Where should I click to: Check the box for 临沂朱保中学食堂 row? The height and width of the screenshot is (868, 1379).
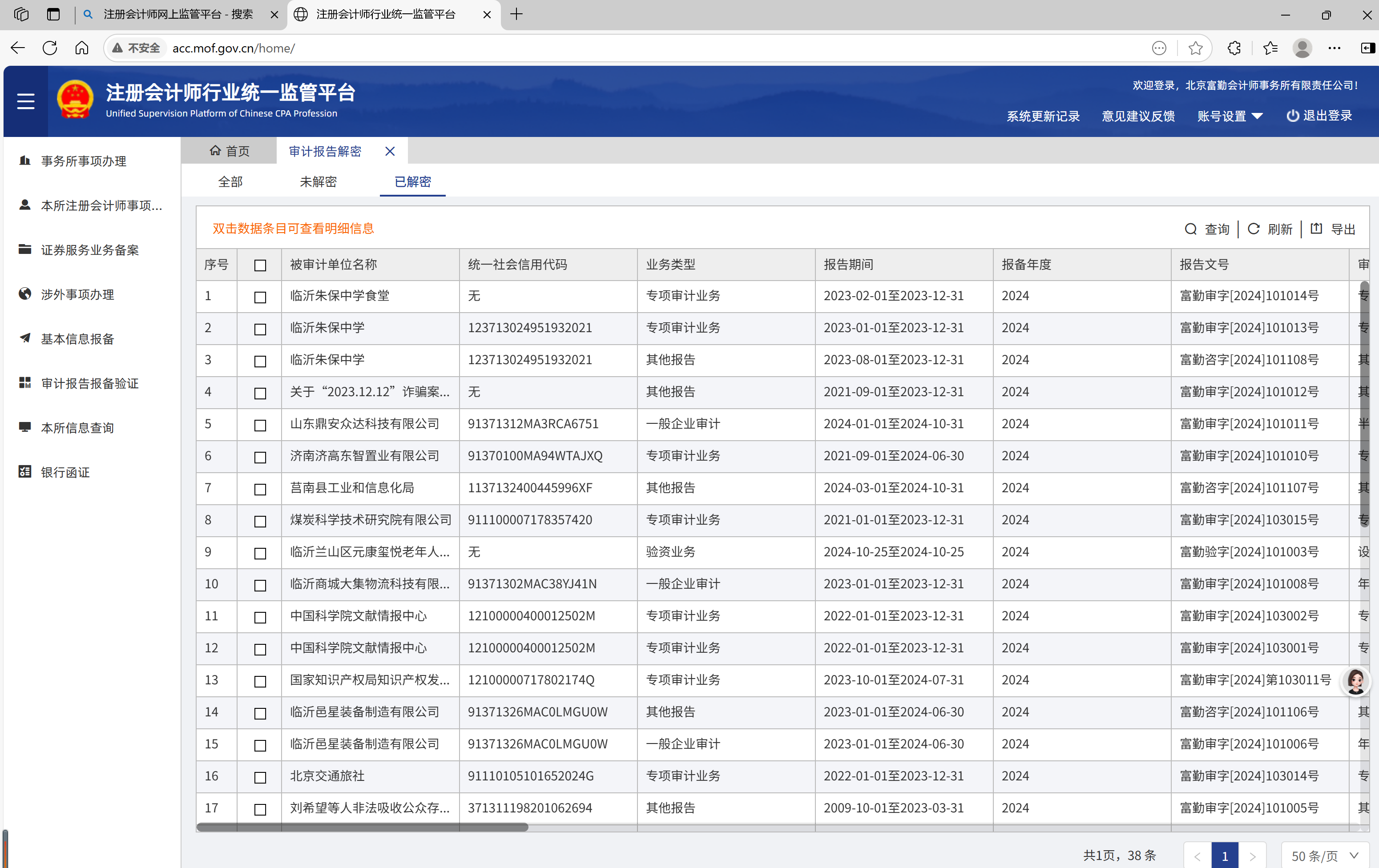tap(260, 297)
